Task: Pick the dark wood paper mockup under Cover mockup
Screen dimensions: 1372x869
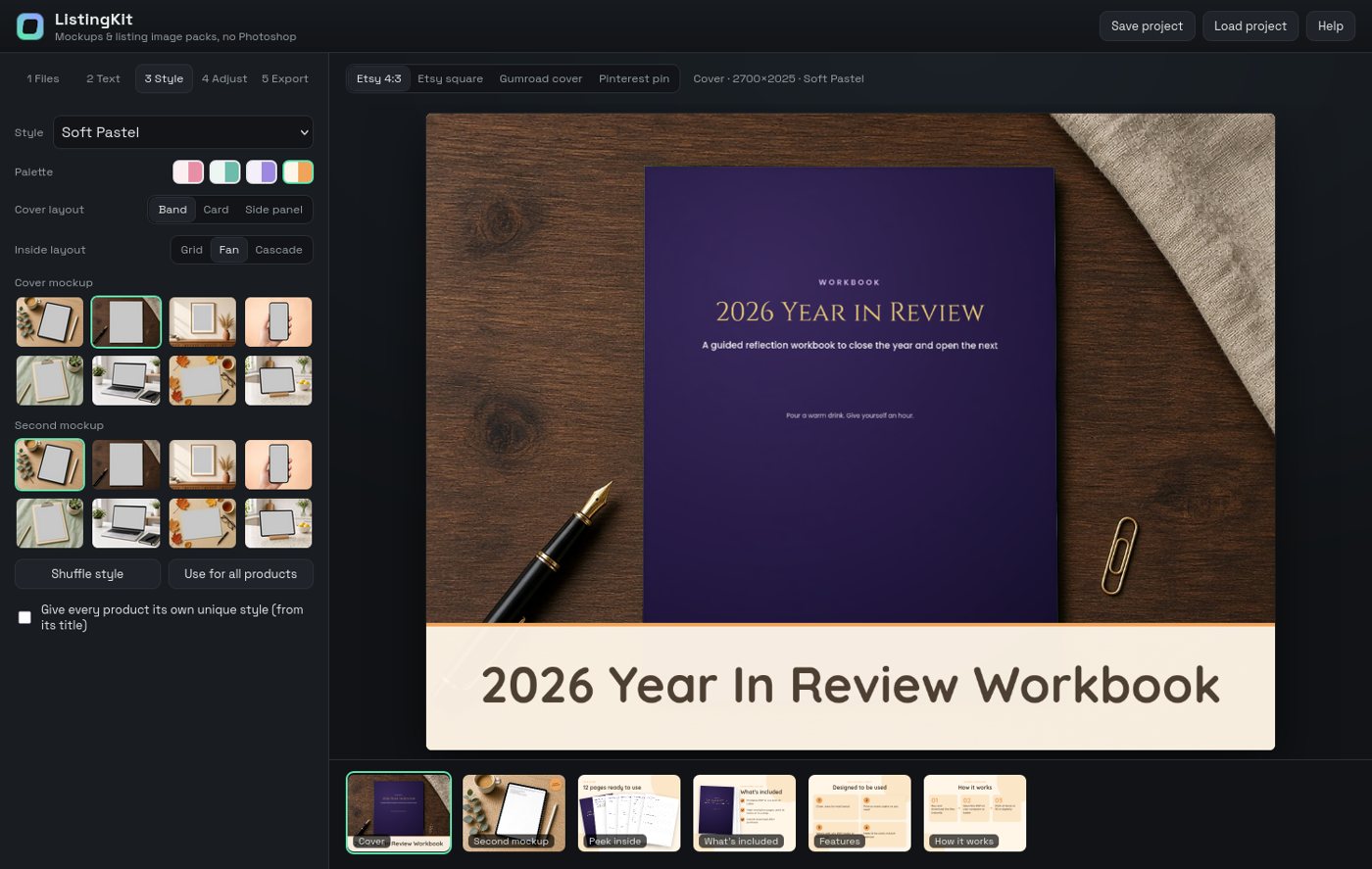Action: coord(126,322)
